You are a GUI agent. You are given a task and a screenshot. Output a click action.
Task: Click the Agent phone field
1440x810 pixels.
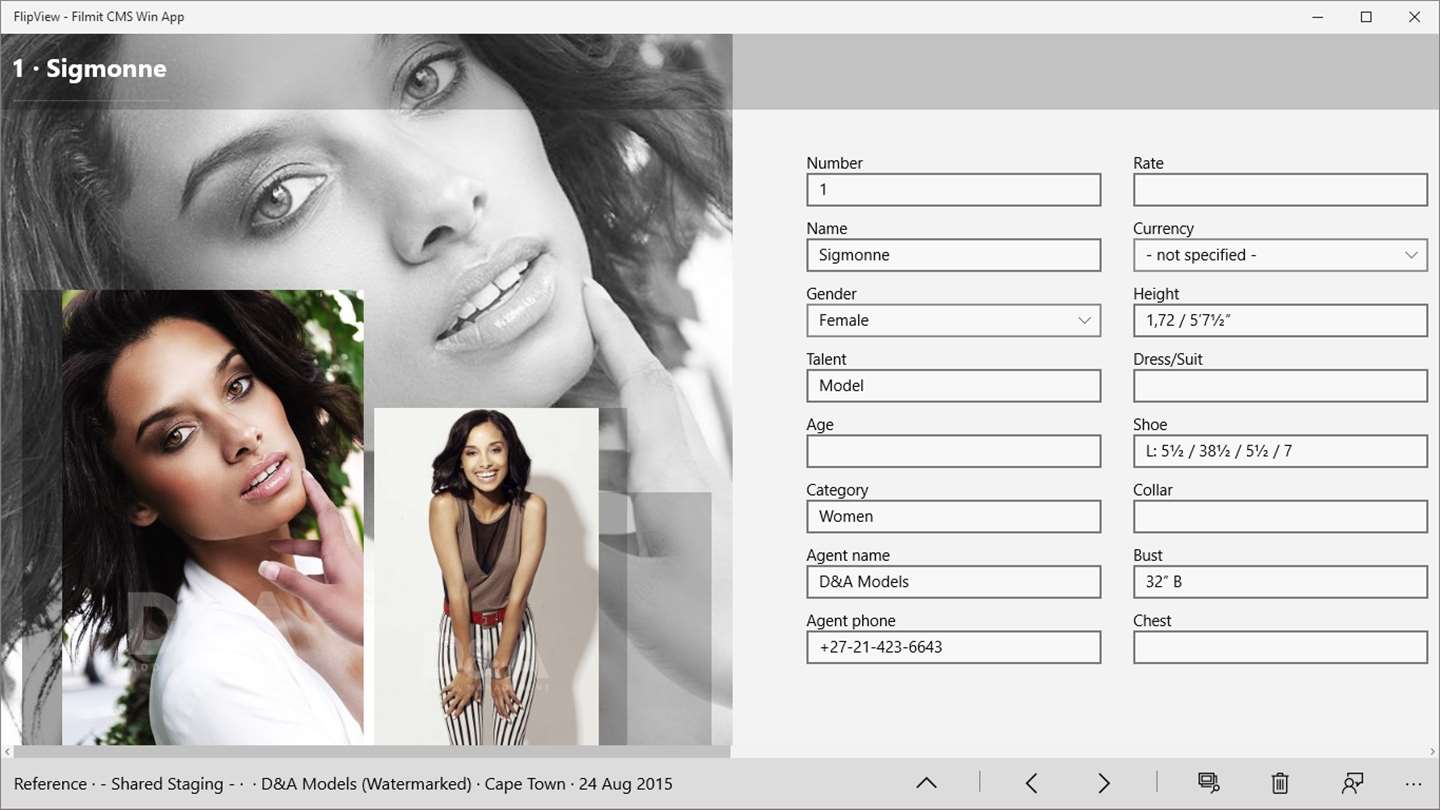pyautogui.click(x=954, y=647)
